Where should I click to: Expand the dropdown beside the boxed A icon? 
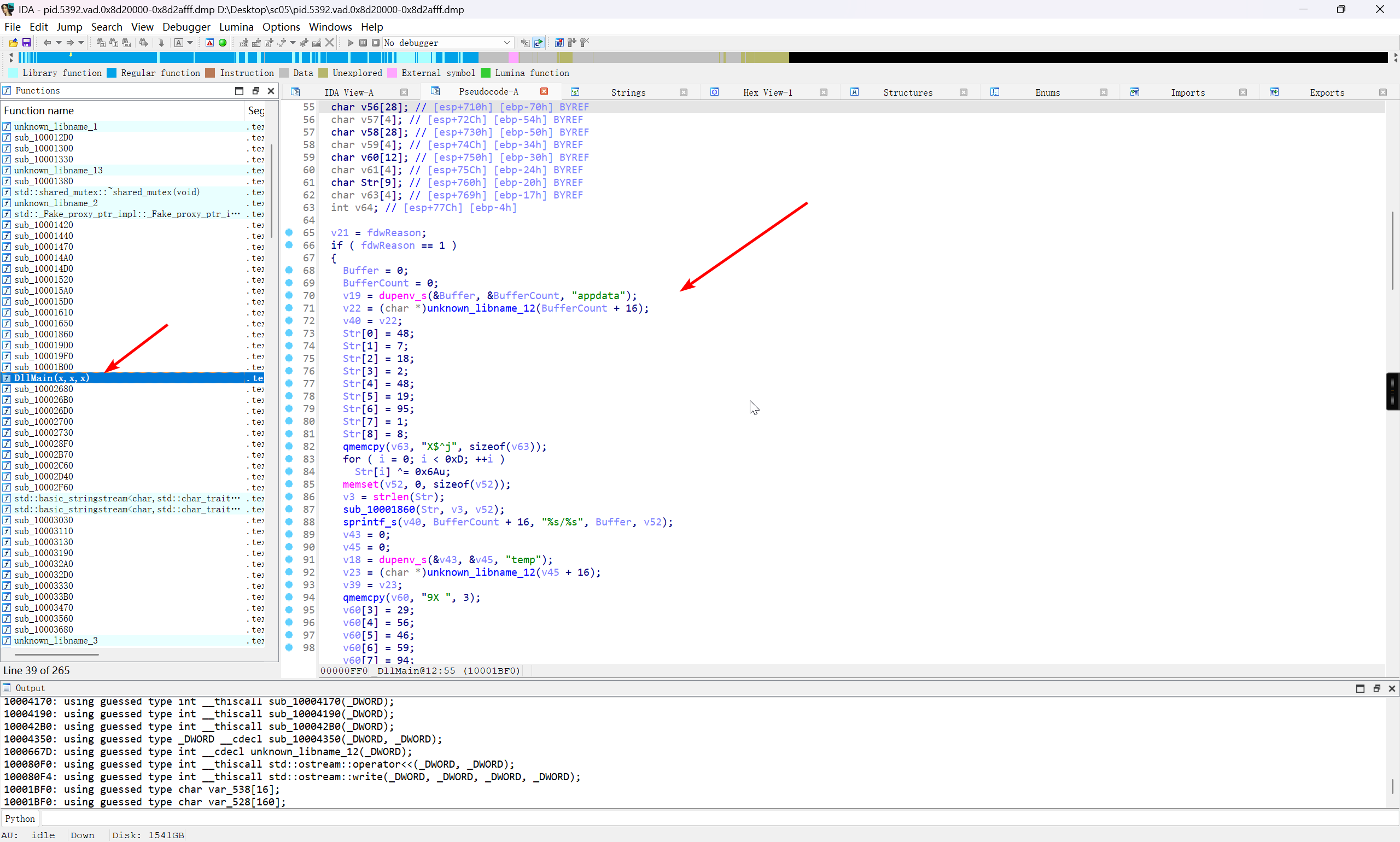tap(190, 43)
